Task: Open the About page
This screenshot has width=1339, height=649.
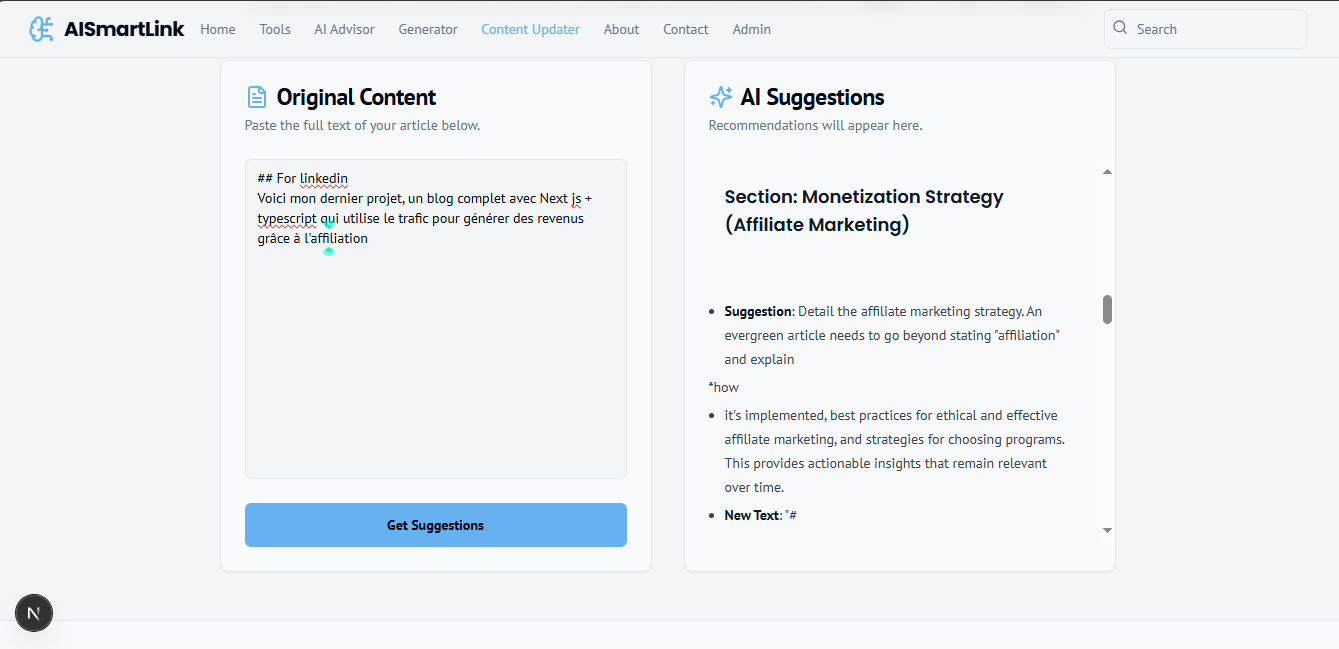Action: (621, 29)
